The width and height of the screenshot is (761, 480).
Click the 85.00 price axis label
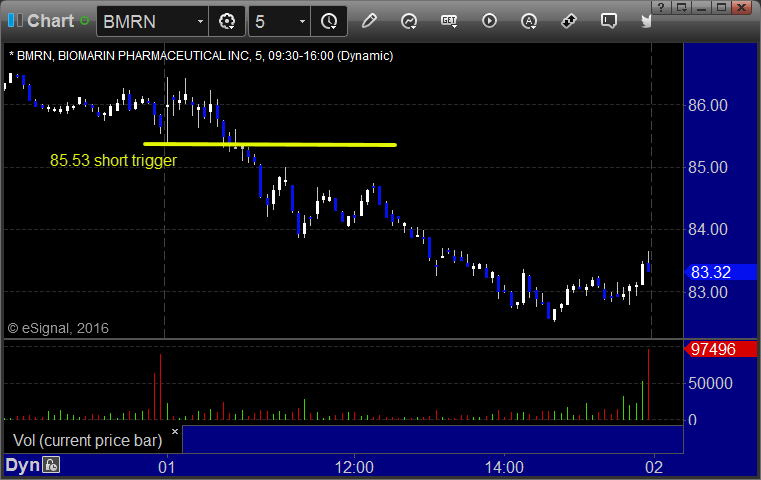coord(708,167)
